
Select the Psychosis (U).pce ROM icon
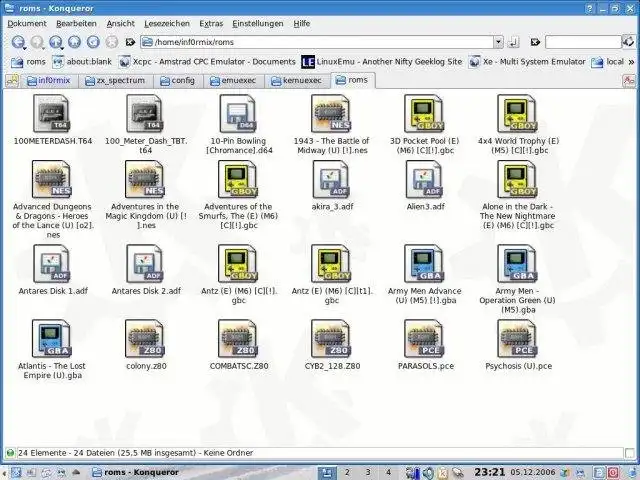(517, 339)
